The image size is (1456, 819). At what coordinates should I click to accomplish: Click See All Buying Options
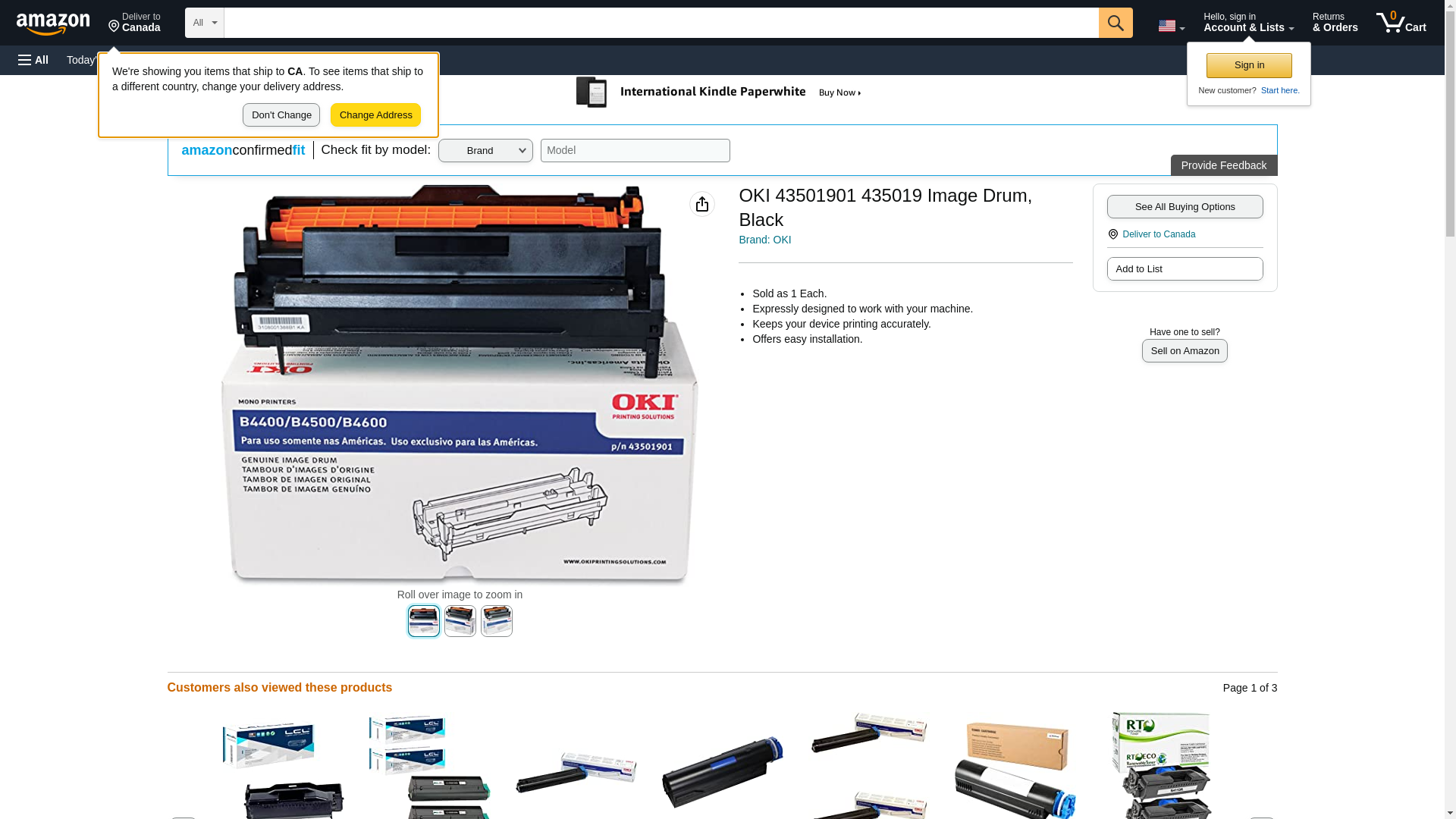pyautogui.click(x=1185, y=207)
